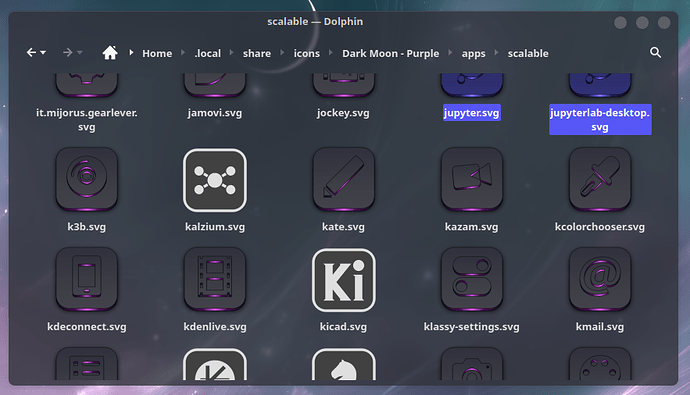Viewport: 690px width, 395px height.
Task: Select the klassy-settings.svg toggles icon
Action: click(472, 279)
